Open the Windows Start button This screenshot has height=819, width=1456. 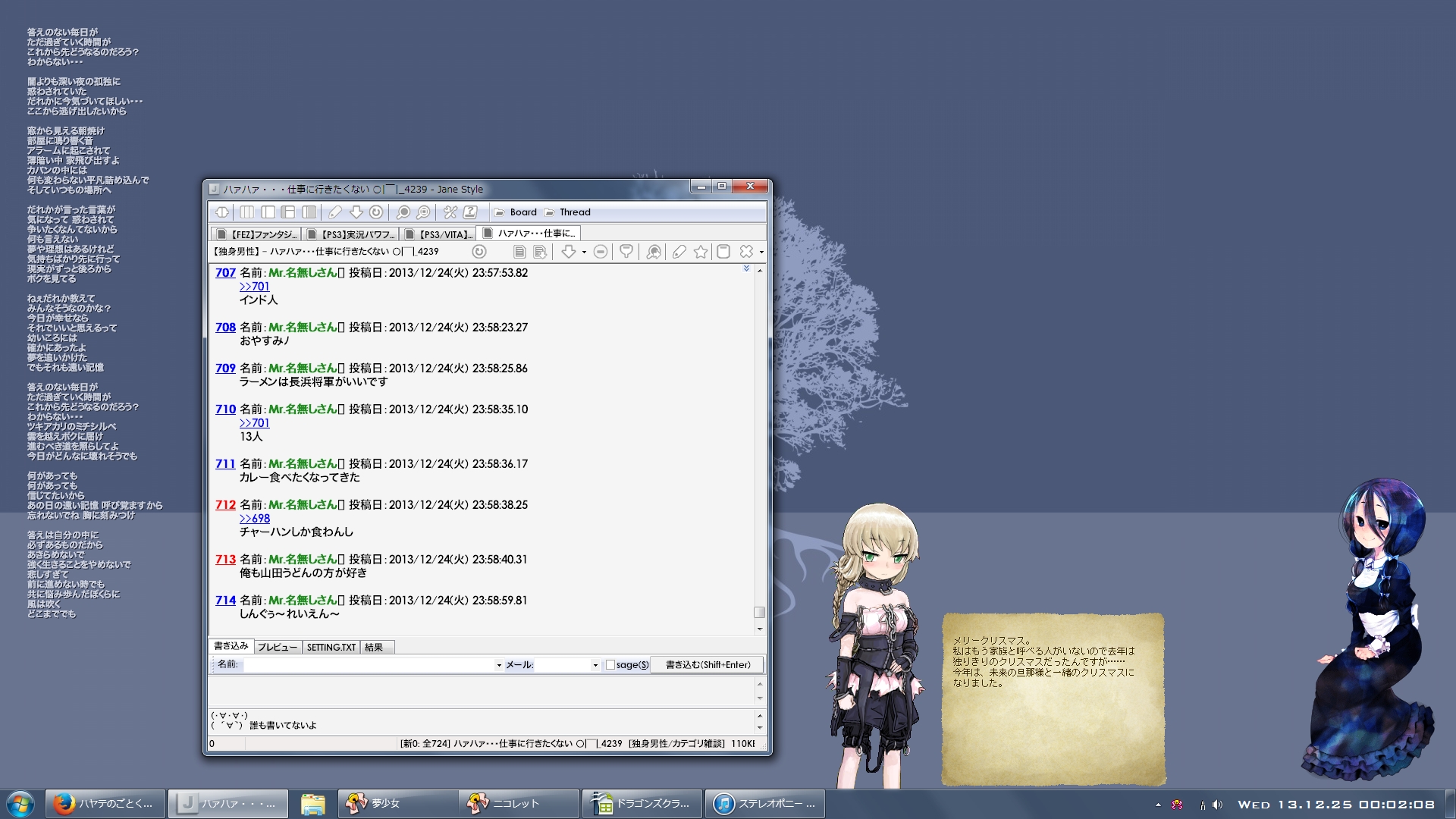coord(20,804)
